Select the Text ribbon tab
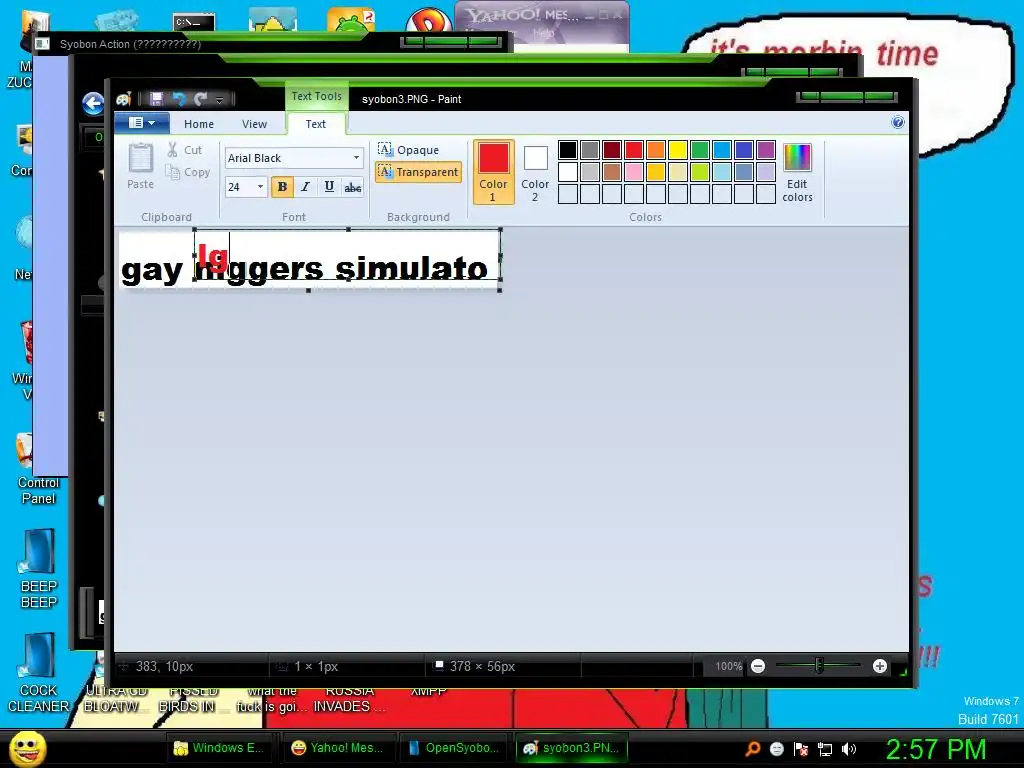The width and height of the screenshot is (1024, 768). (x=315, y=124)
